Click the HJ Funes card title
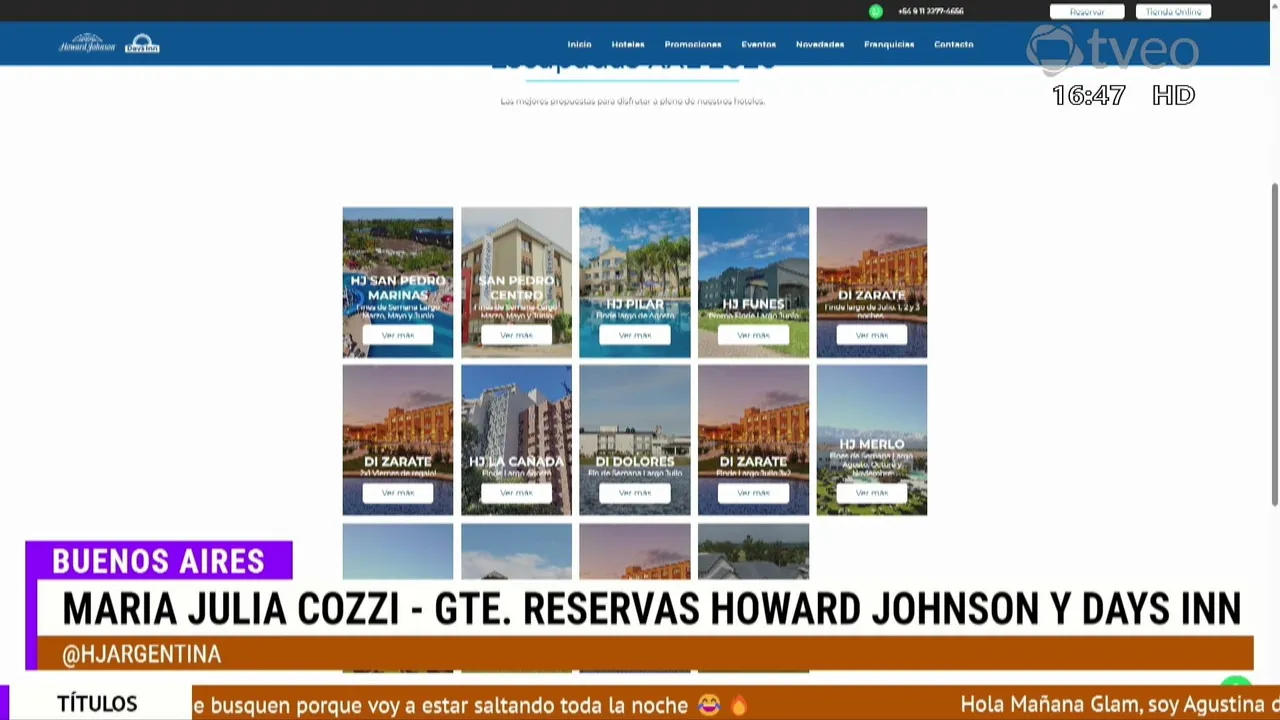The image size is (1280, 720). pos(753,304)
